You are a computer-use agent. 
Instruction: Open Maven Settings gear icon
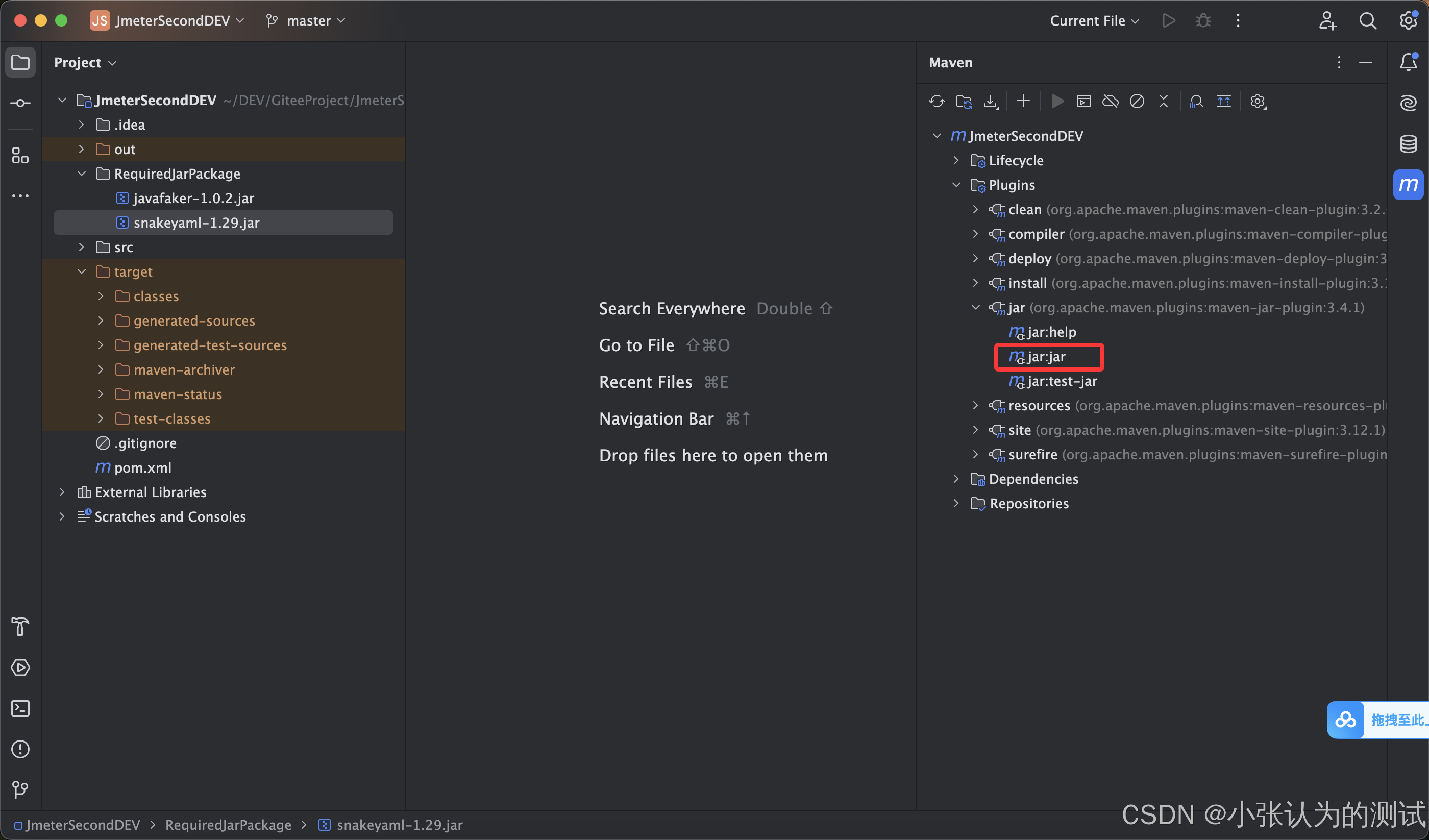[1258, 102]
